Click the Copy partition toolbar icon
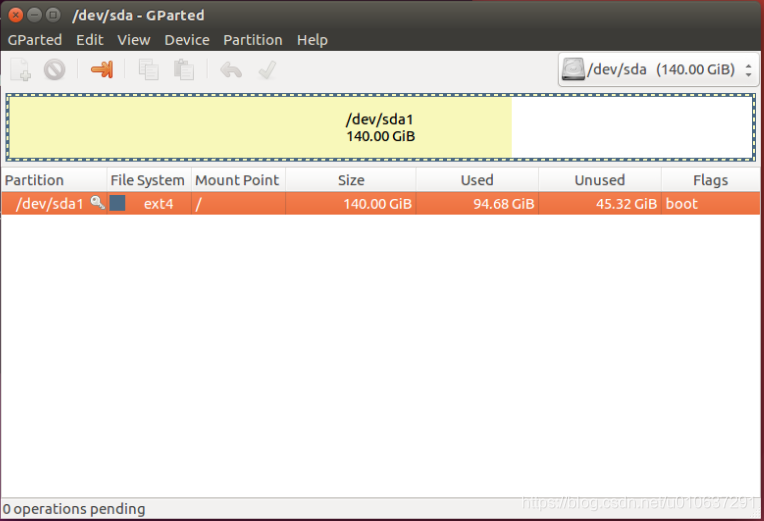 pos(149,70)
